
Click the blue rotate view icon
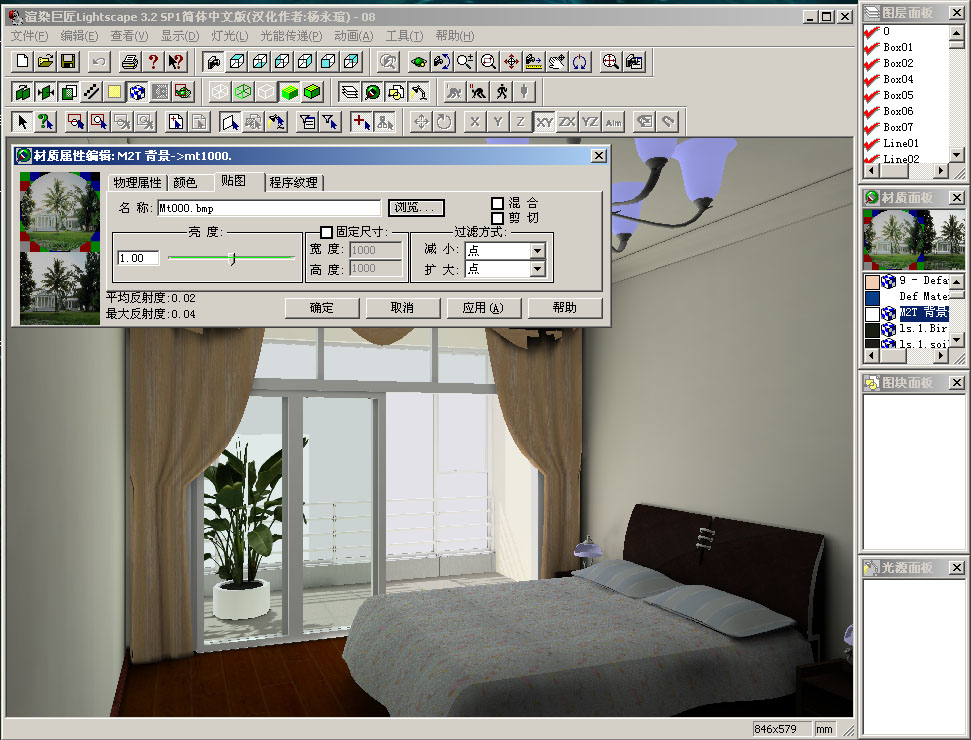pyautogui.click(x=580, y=61)
